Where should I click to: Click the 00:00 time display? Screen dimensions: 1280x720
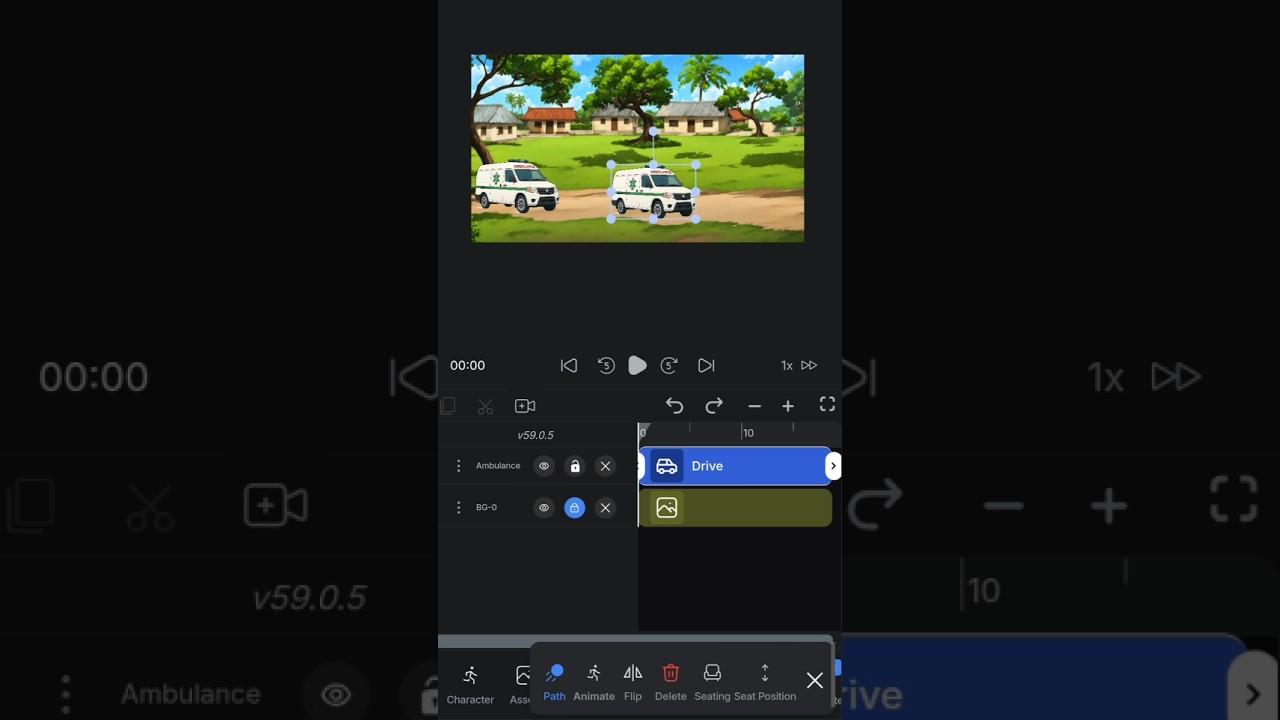click(x=467, y=366)
